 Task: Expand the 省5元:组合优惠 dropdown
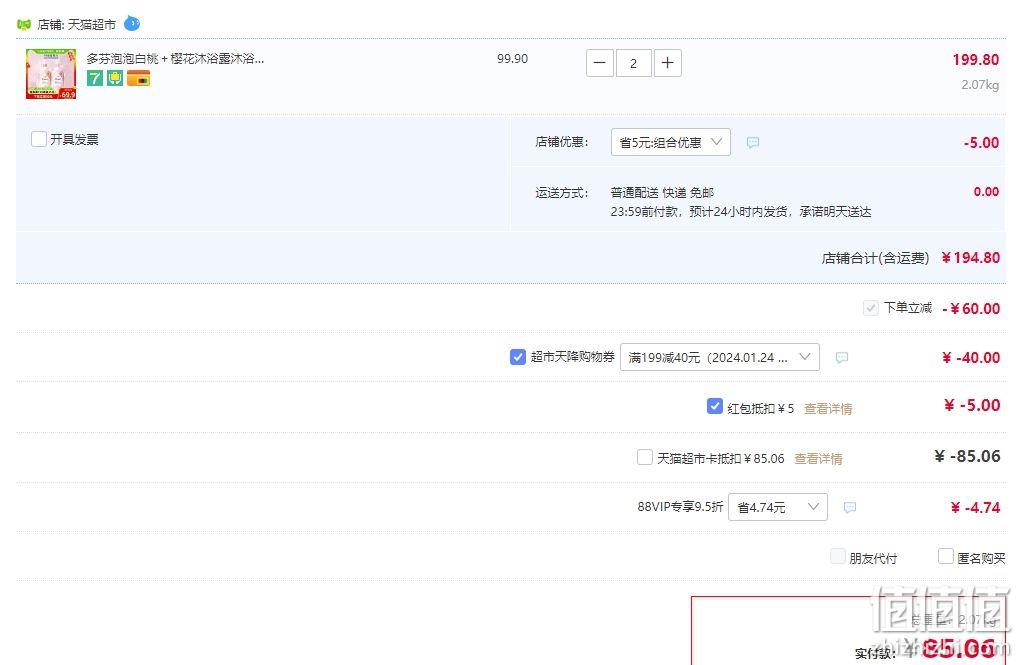click(671, 142)
